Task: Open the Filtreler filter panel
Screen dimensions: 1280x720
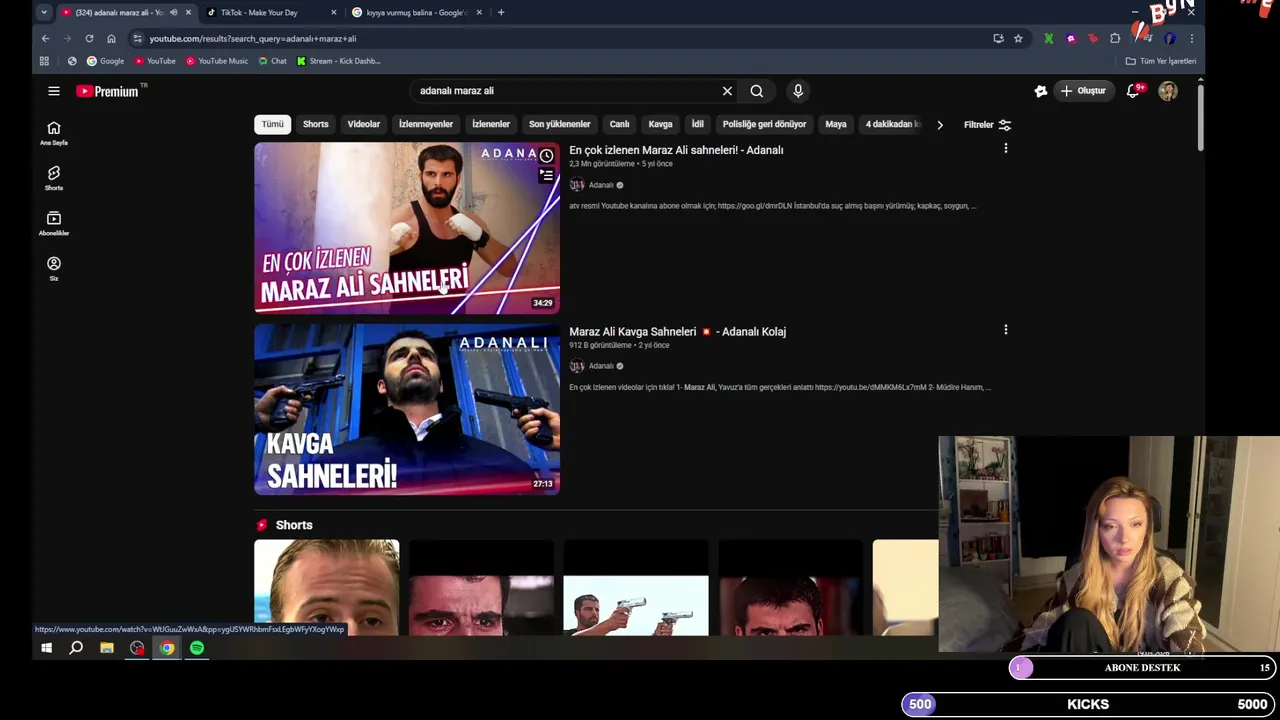Action: click(x=987, y=125)
